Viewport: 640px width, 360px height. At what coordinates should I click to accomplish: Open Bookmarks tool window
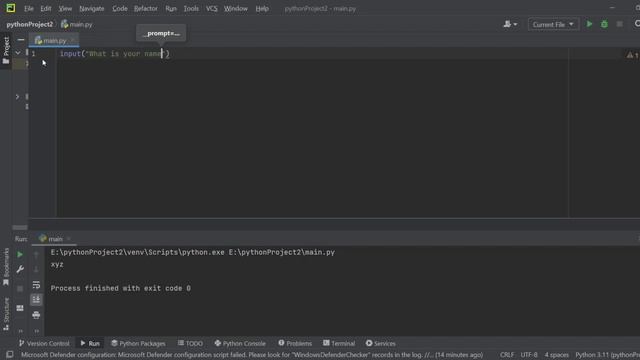click(6, 267)
